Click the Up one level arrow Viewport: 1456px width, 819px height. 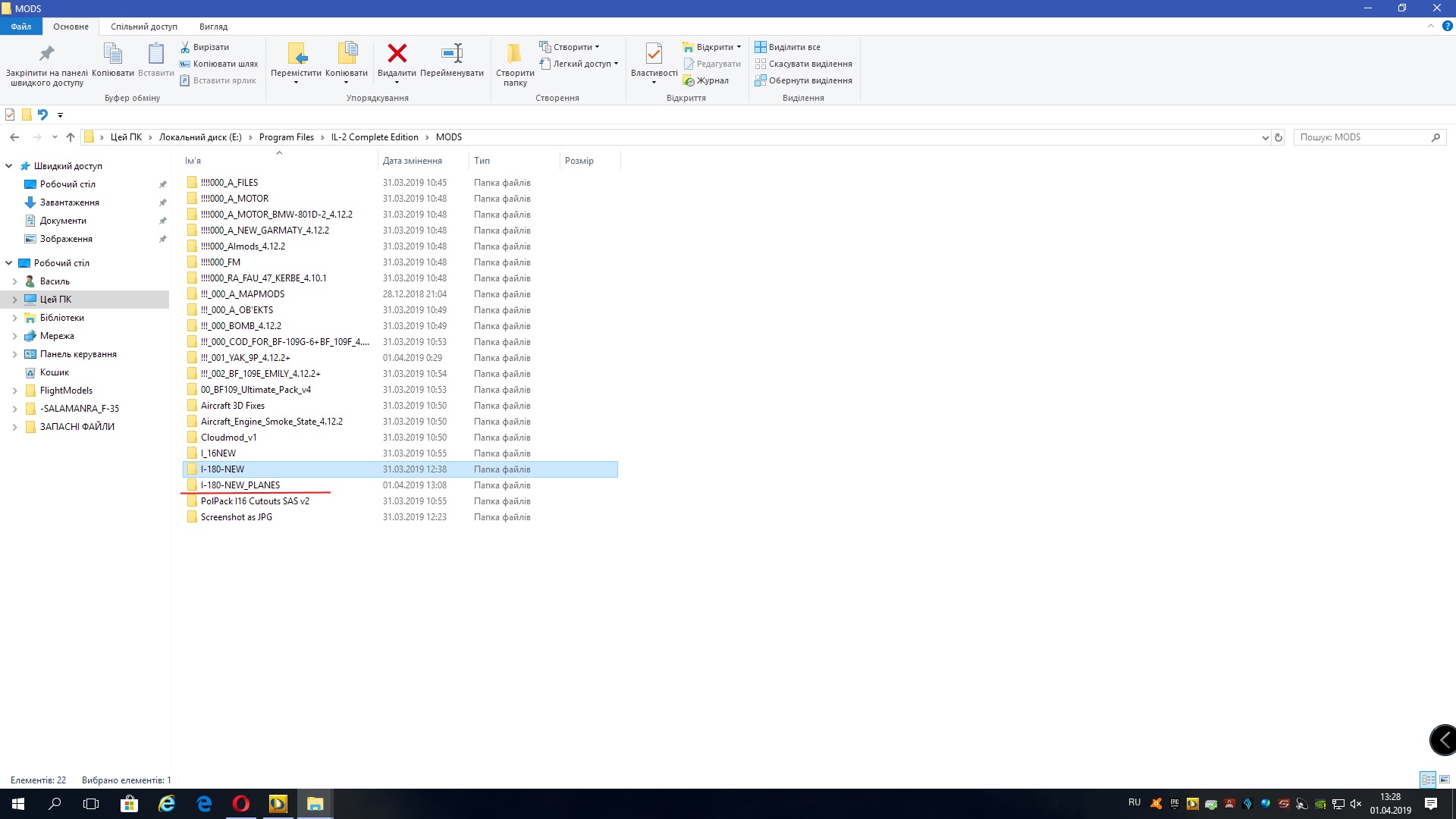click(x=71, y=137)
